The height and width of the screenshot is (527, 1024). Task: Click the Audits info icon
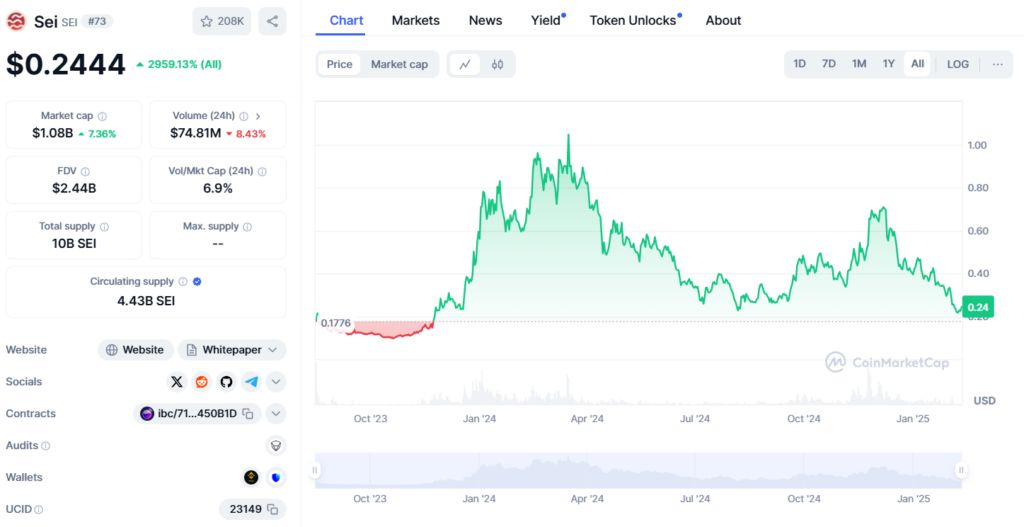46,446
